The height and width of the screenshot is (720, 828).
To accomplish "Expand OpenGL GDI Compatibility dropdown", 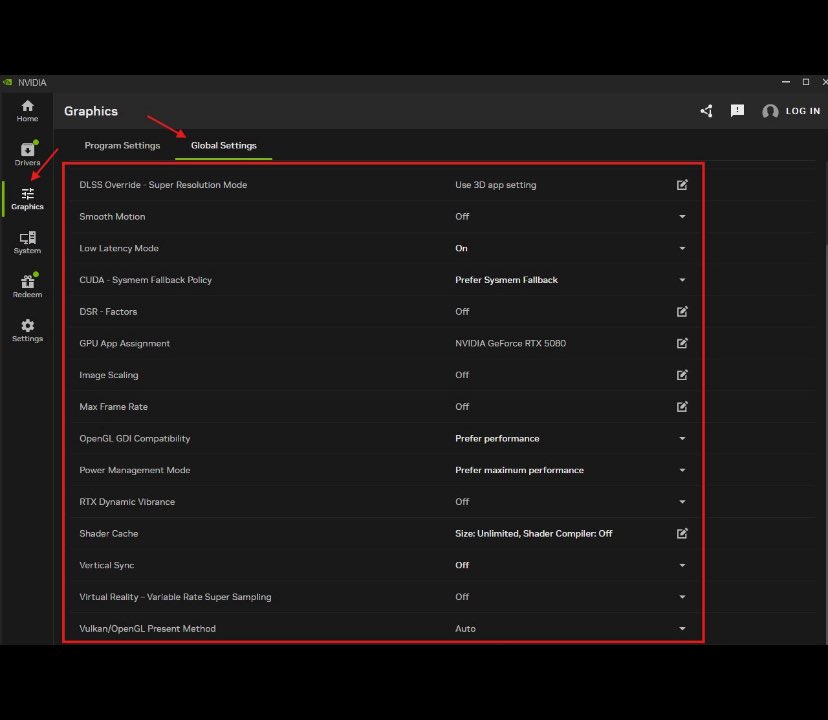I will tap(682, 438).
